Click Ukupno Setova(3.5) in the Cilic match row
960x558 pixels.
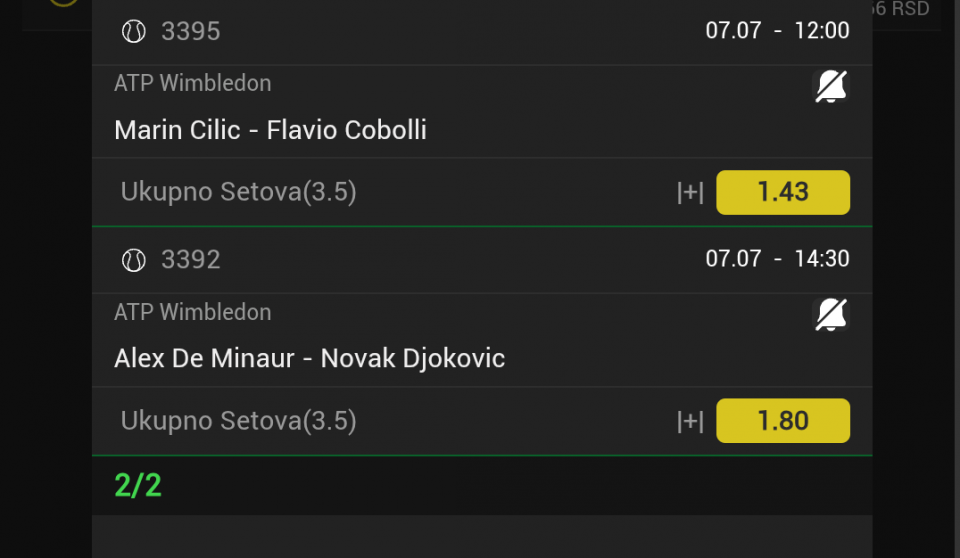tap(238, 192)
